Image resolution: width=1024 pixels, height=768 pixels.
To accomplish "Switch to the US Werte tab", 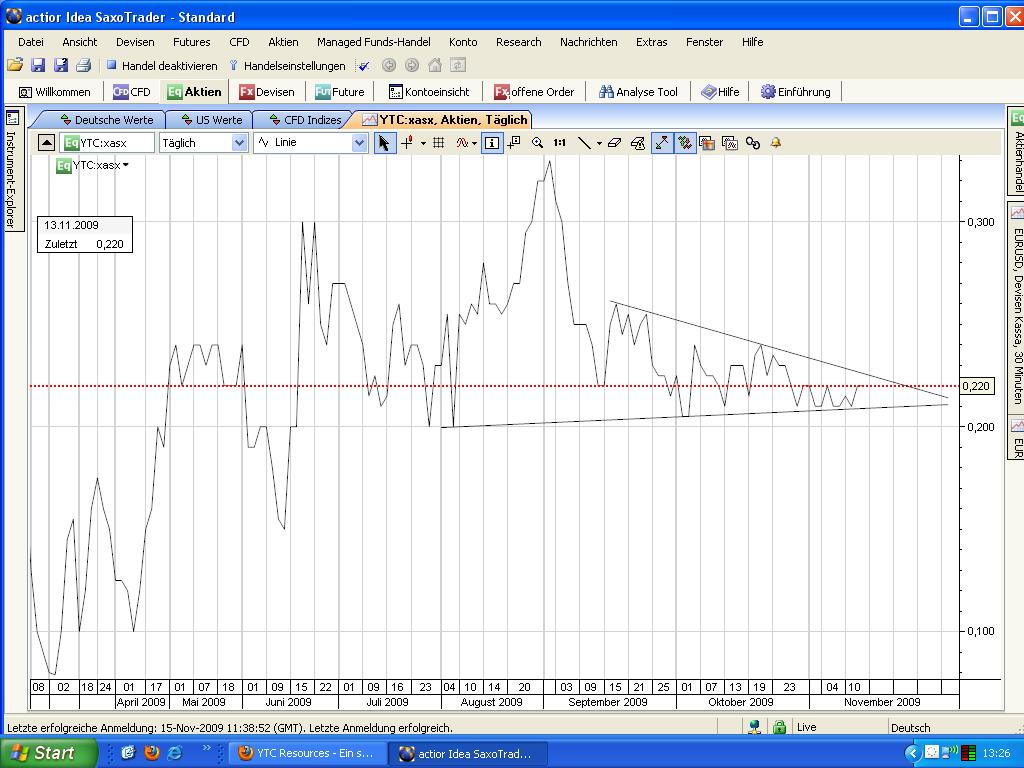I will pyautogui.click(x=213, y=119).
